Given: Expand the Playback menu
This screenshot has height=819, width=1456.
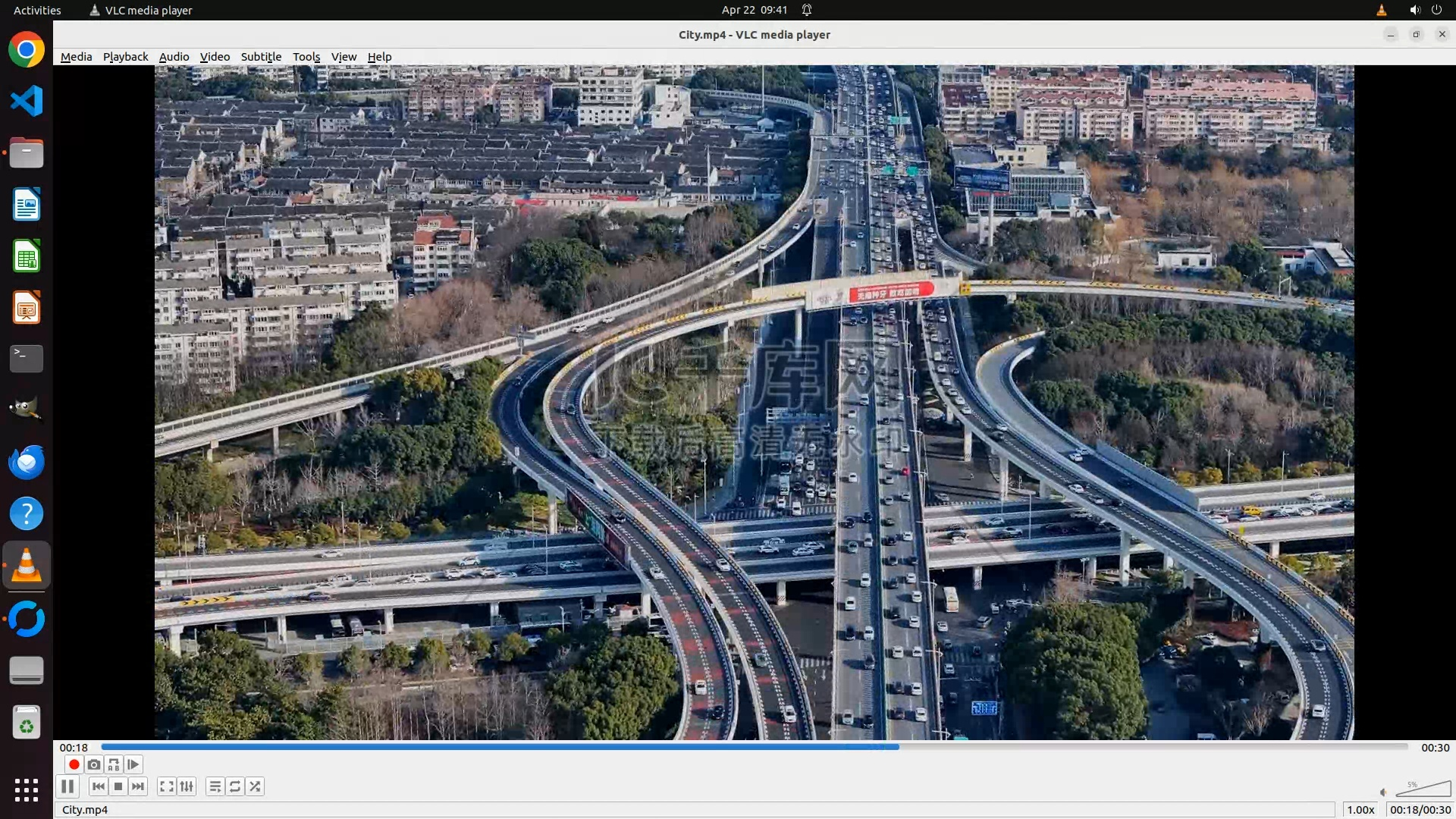Looking at the screenshot, I should [x=125, y=57].
